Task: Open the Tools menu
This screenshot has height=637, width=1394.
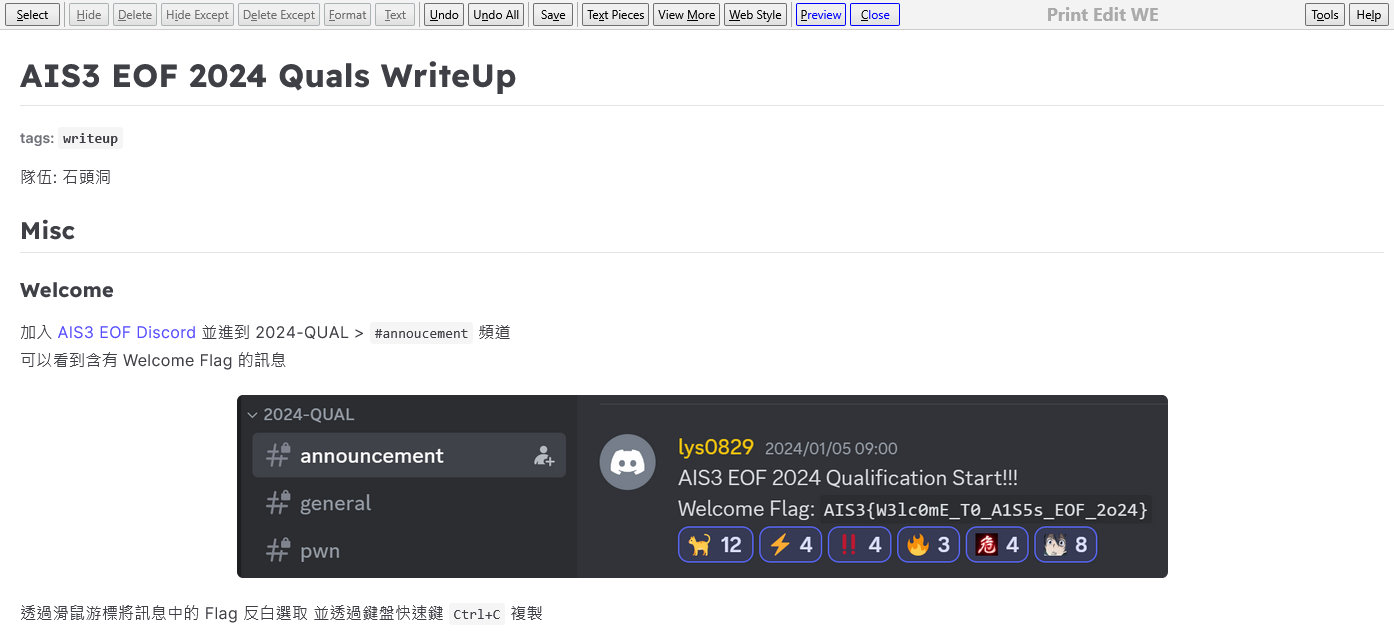Action: point(1324,15)
